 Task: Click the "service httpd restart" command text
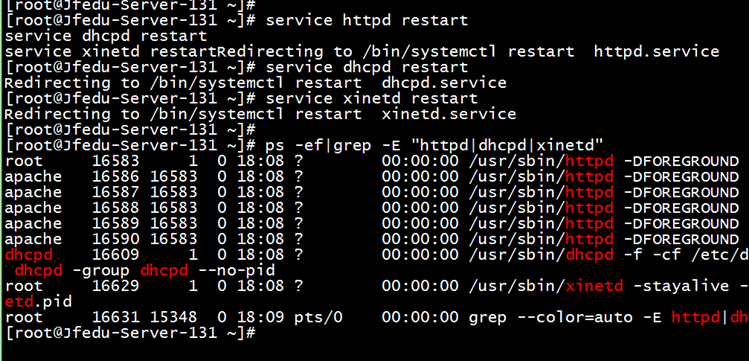pyautogui.click(x=366, y=21)
